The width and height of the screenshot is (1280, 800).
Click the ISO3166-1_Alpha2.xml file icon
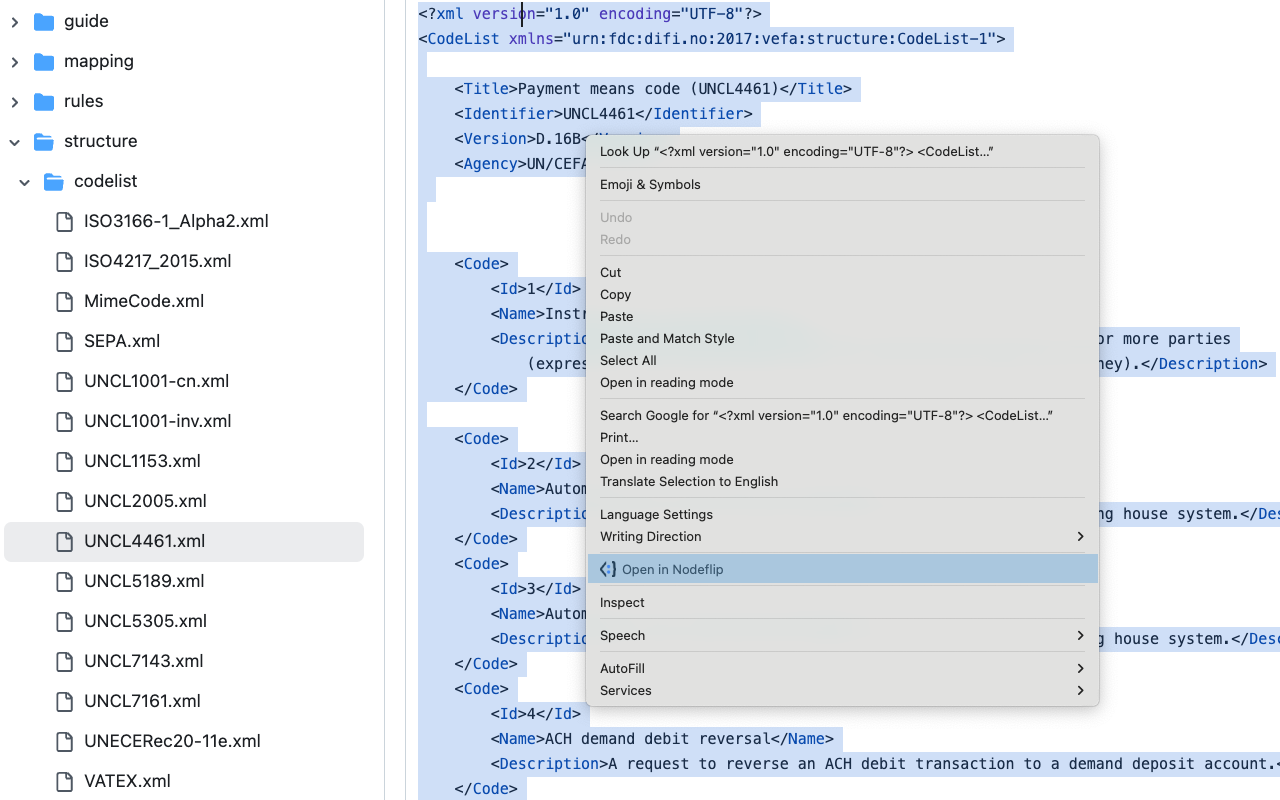64,221
